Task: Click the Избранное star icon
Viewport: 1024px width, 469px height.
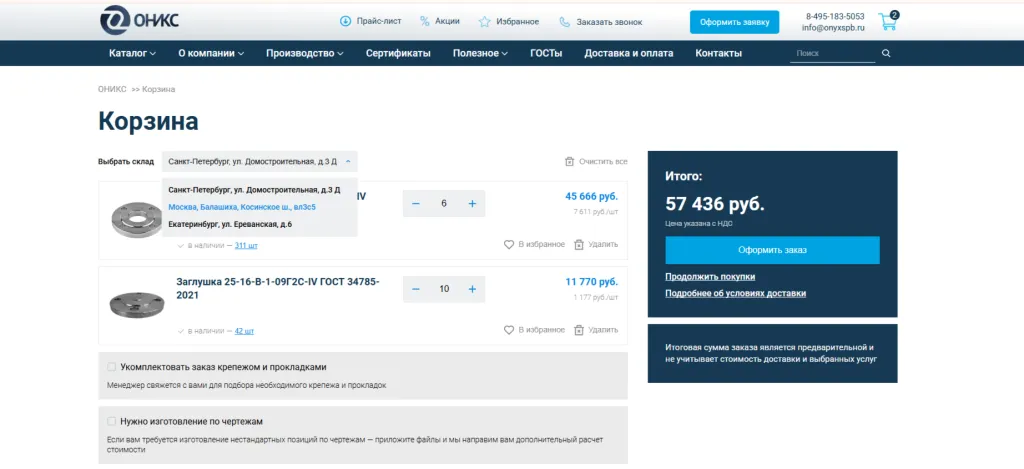Action: point(484,21)
